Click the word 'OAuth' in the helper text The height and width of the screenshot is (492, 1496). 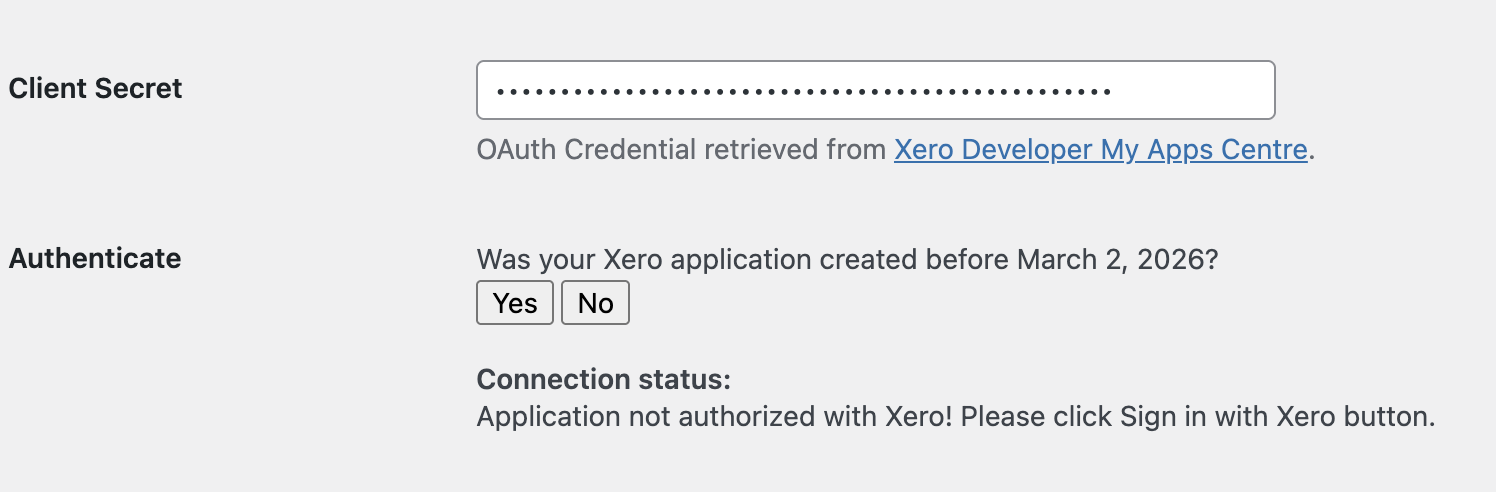point(517,150)
